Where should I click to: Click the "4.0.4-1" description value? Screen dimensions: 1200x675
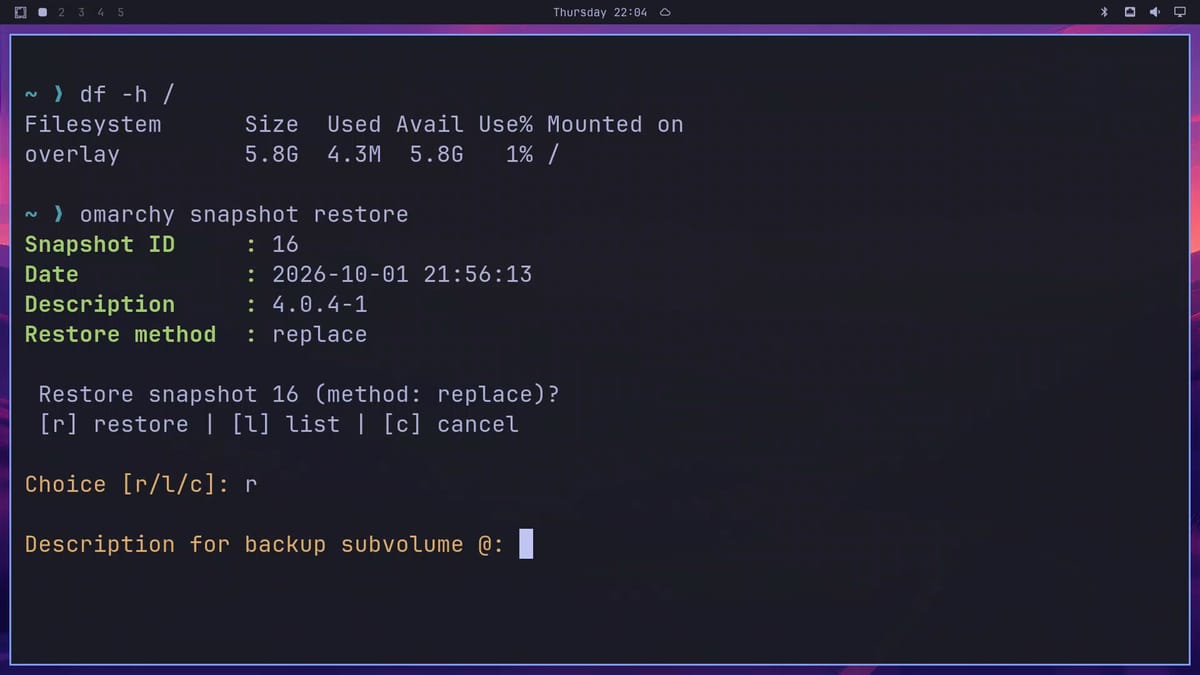click(x=320, y=304)
